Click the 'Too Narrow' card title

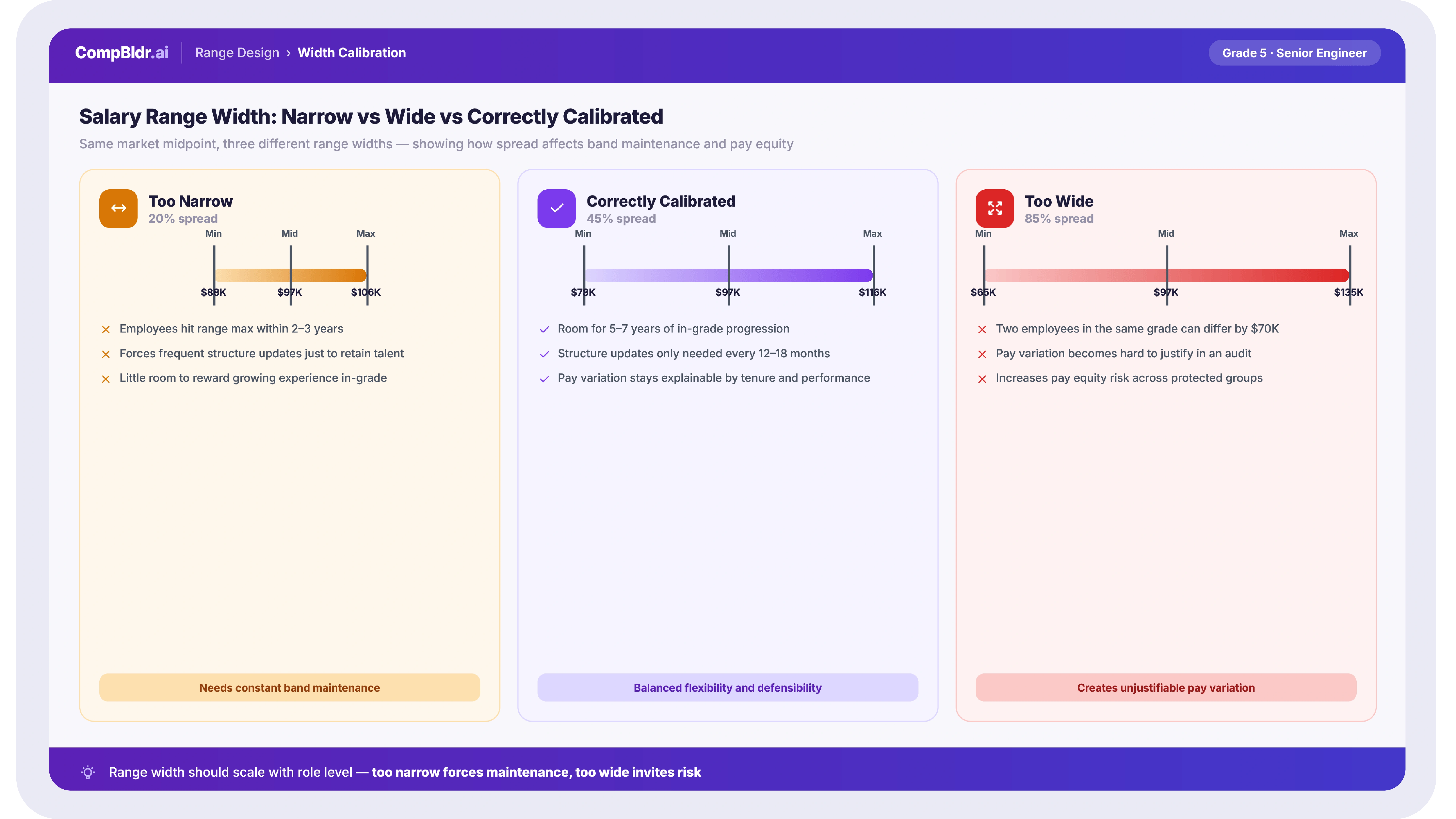(x=191, y=201)
